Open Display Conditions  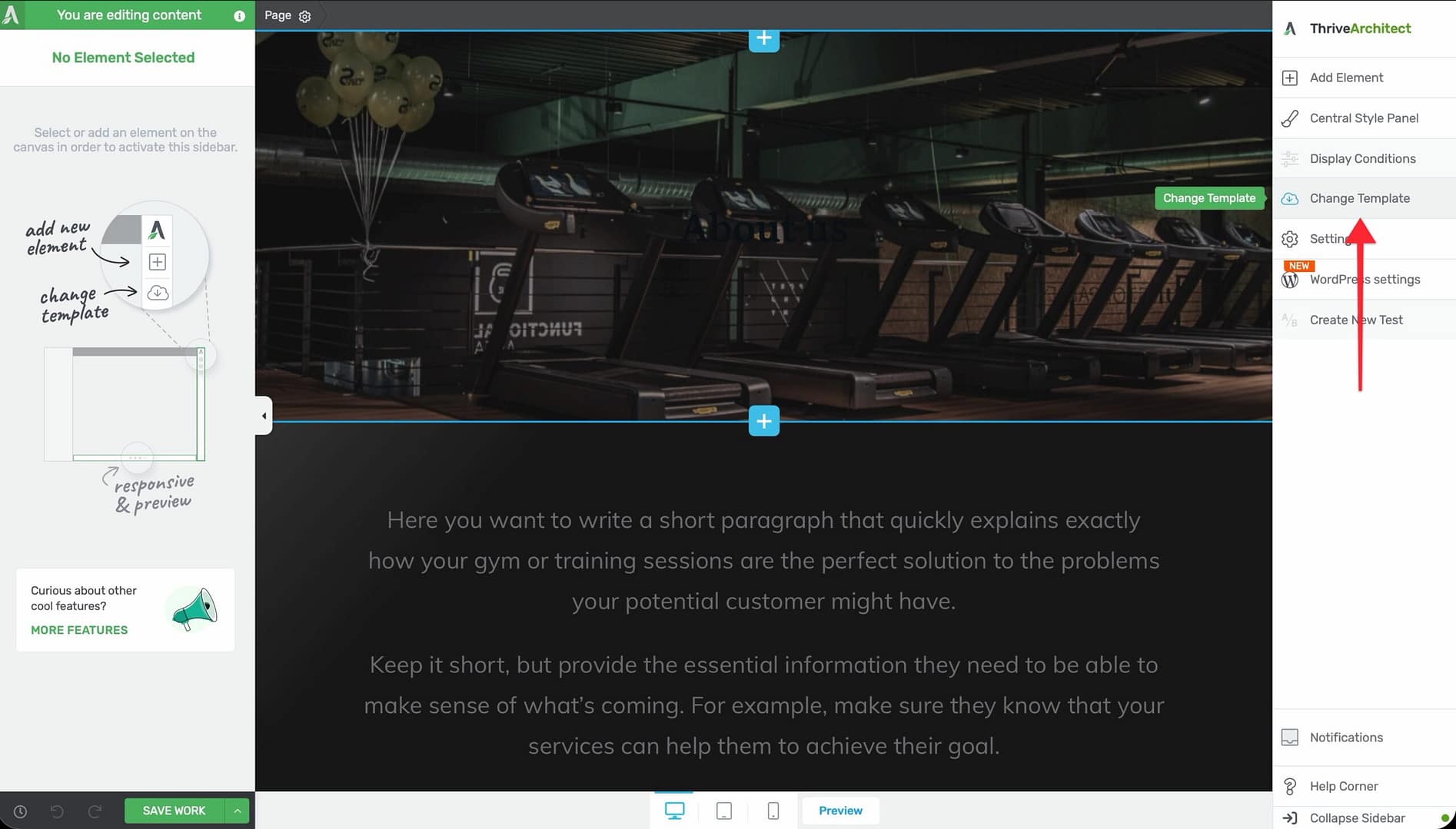(1361, 159)
